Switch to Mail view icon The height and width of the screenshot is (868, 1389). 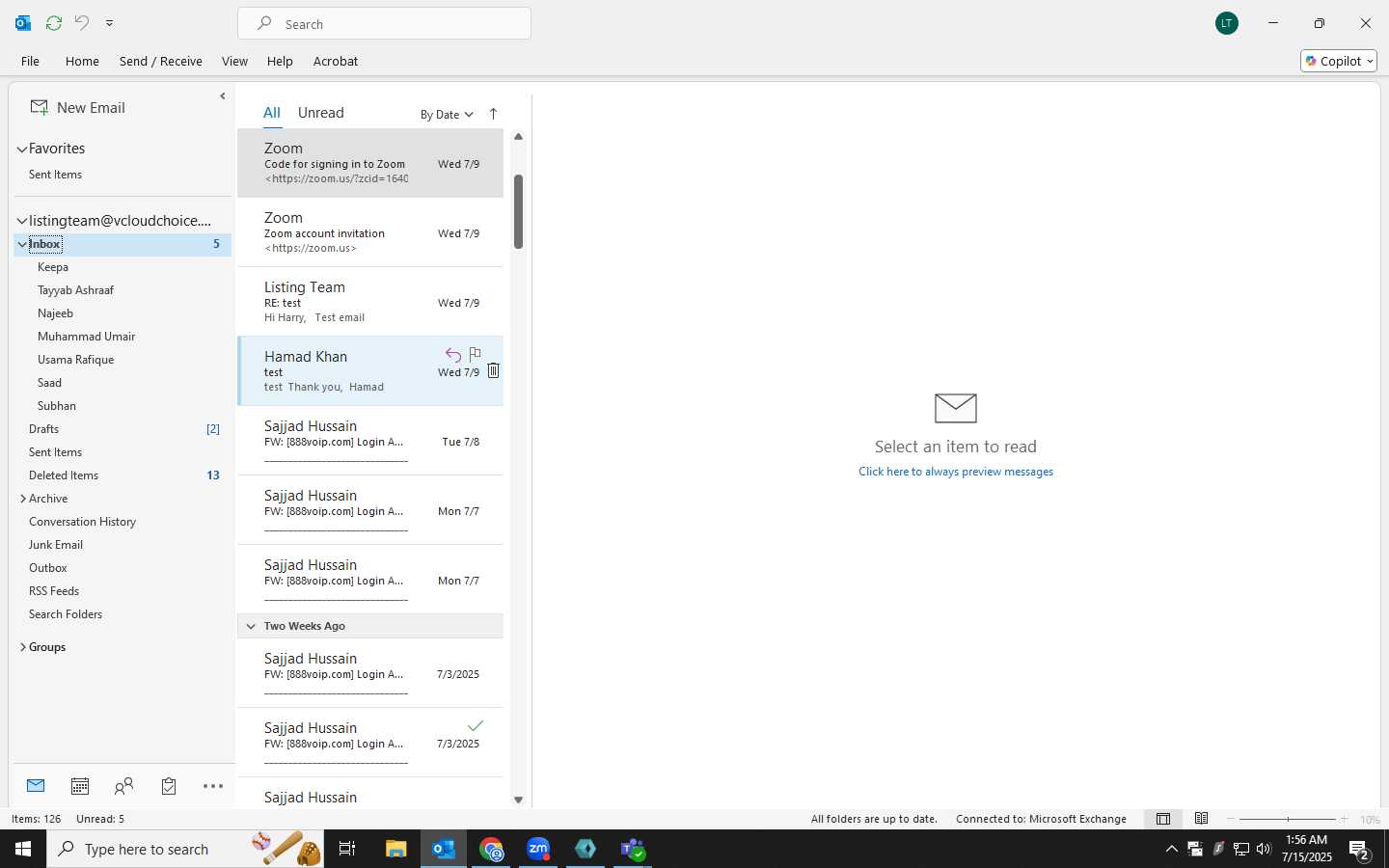click(x=36, y=786)
